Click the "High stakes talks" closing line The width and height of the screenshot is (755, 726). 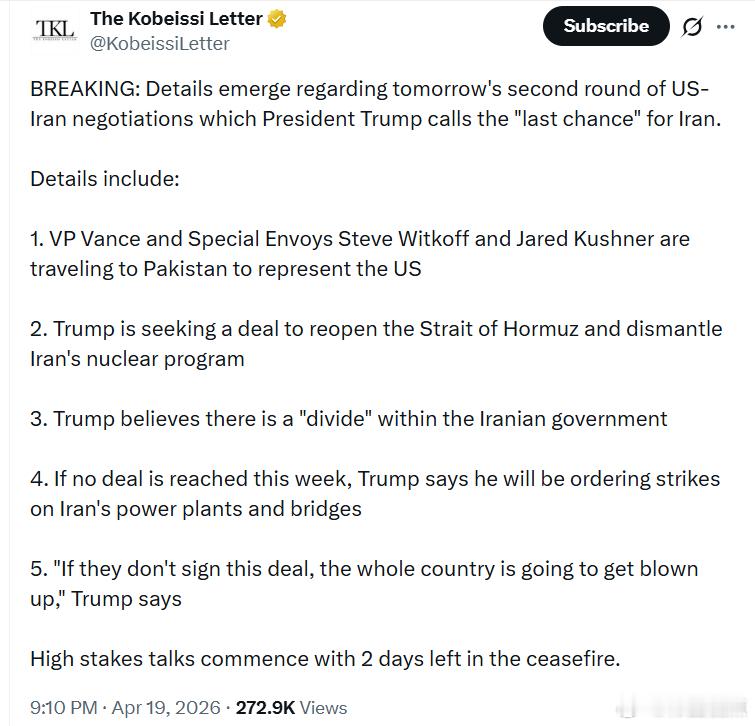pos(325,658)
